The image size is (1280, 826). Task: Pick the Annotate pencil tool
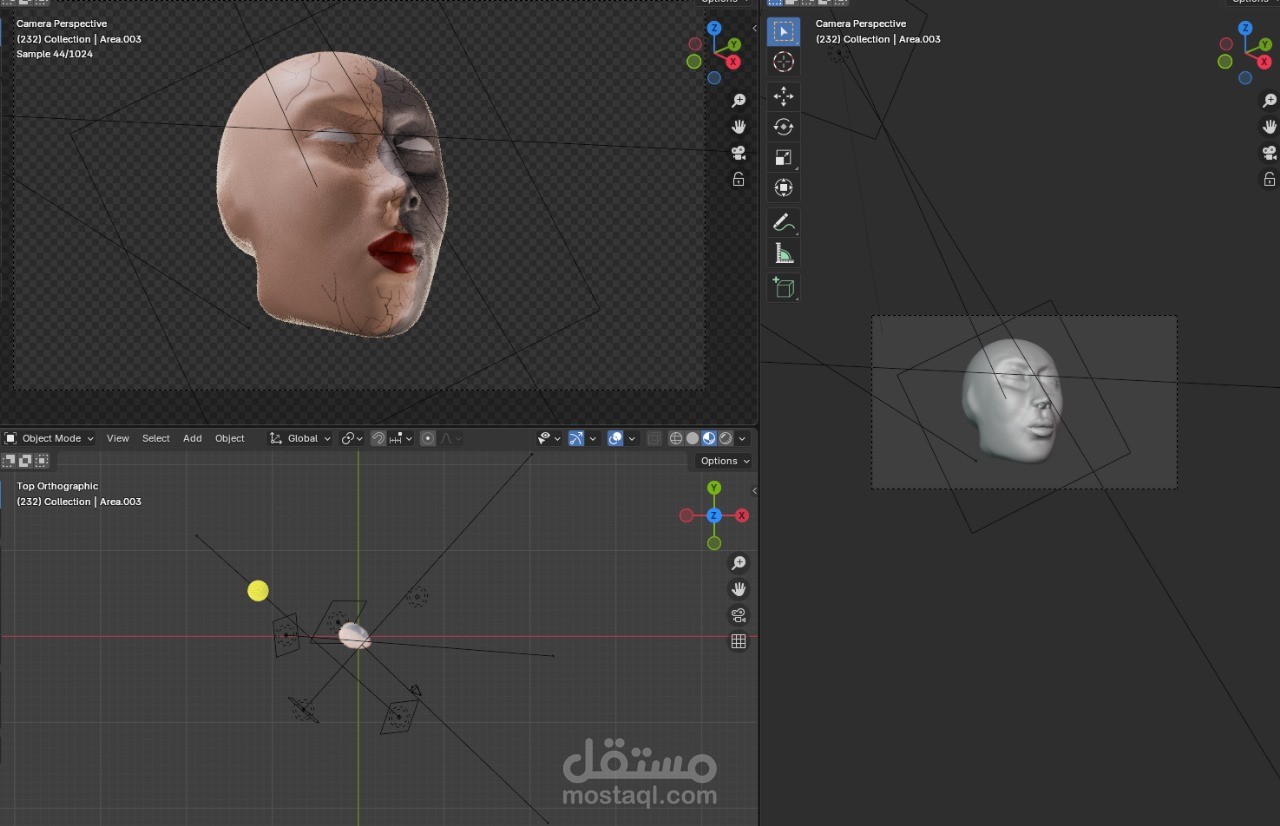pyautogui.click(x=783, y=222)
